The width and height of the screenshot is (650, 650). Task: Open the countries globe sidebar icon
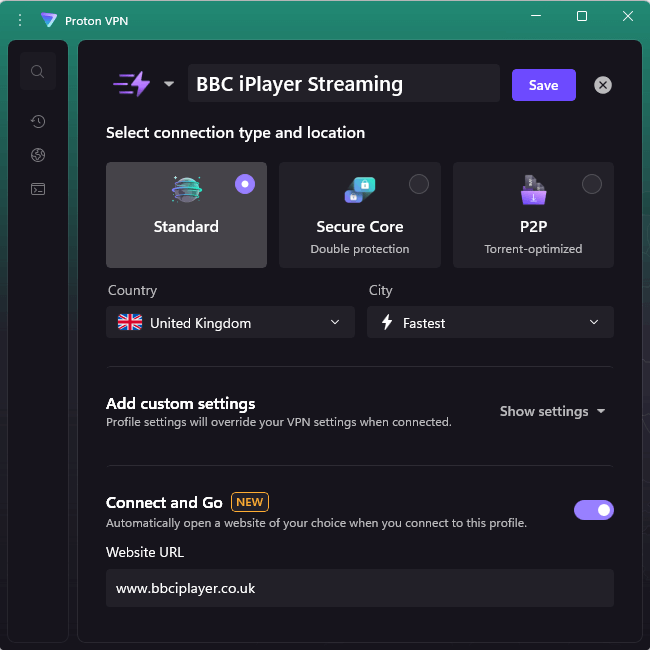click(x=38, y=155)
